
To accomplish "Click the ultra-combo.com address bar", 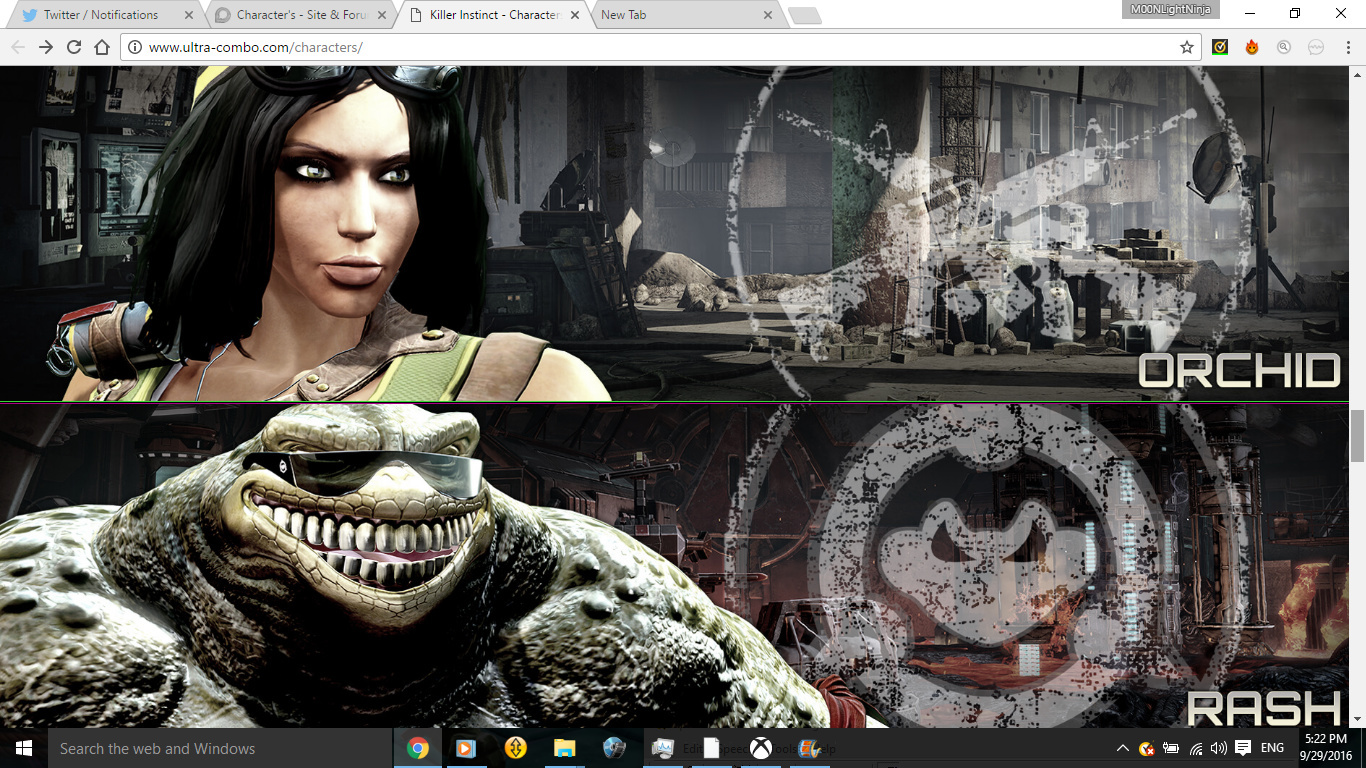I will pyautogui.click(x=650, y=47).
